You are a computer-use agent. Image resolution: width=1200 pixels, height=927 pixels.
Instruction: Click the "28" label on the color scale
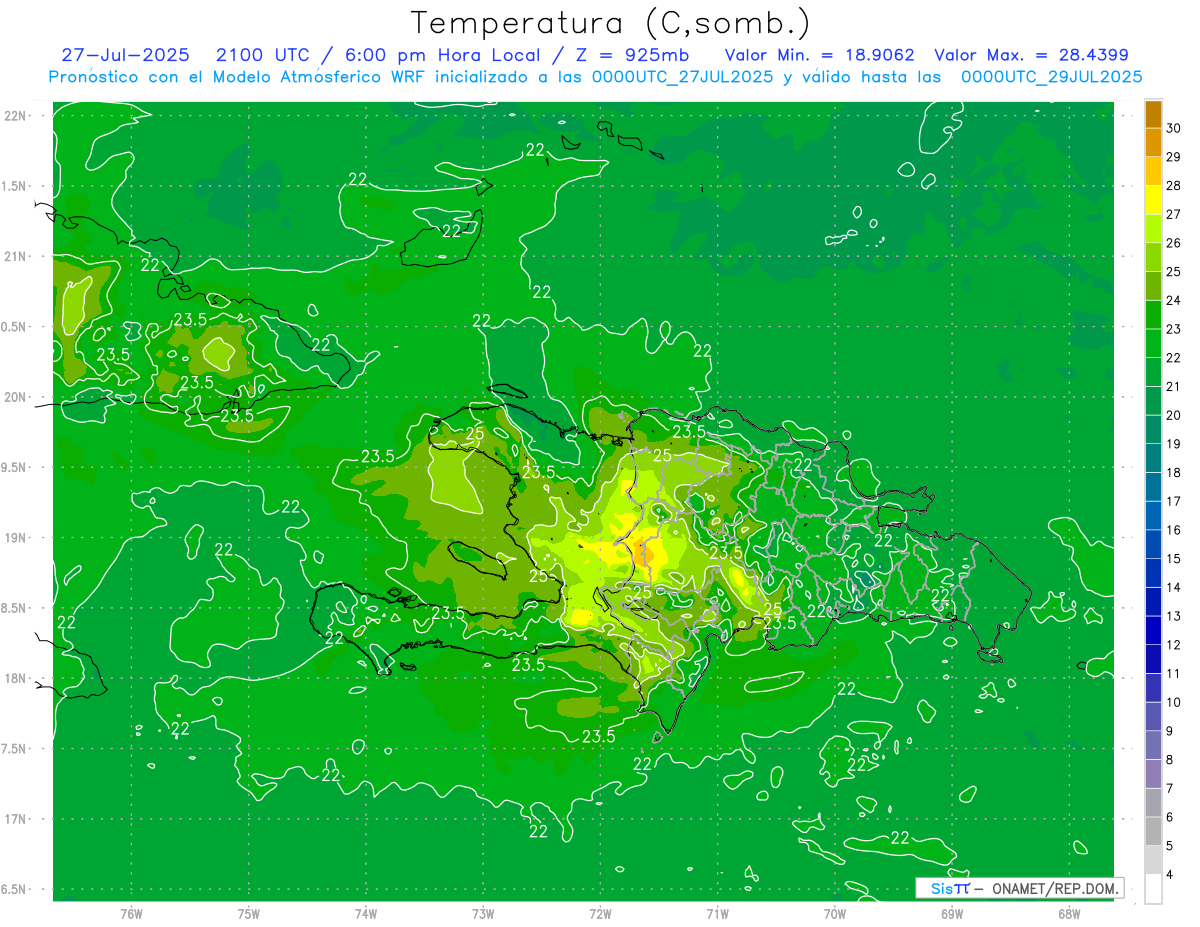1174,185
